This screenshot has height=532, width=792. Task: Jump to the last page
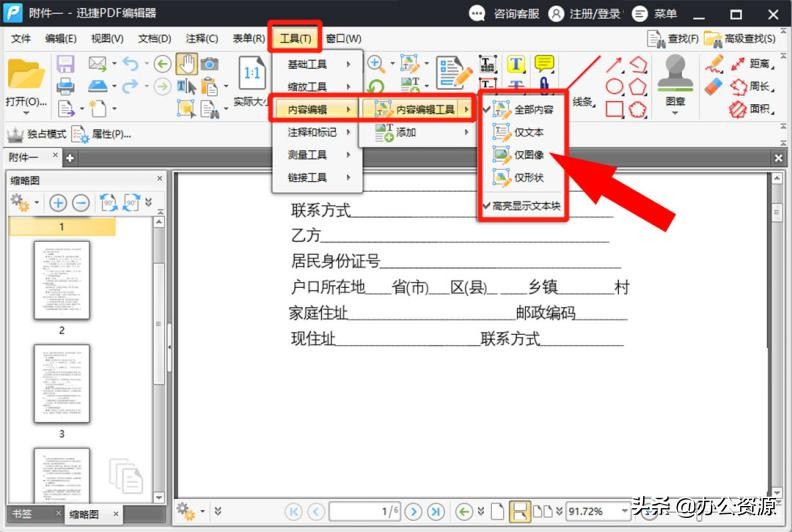pos(436,512)
